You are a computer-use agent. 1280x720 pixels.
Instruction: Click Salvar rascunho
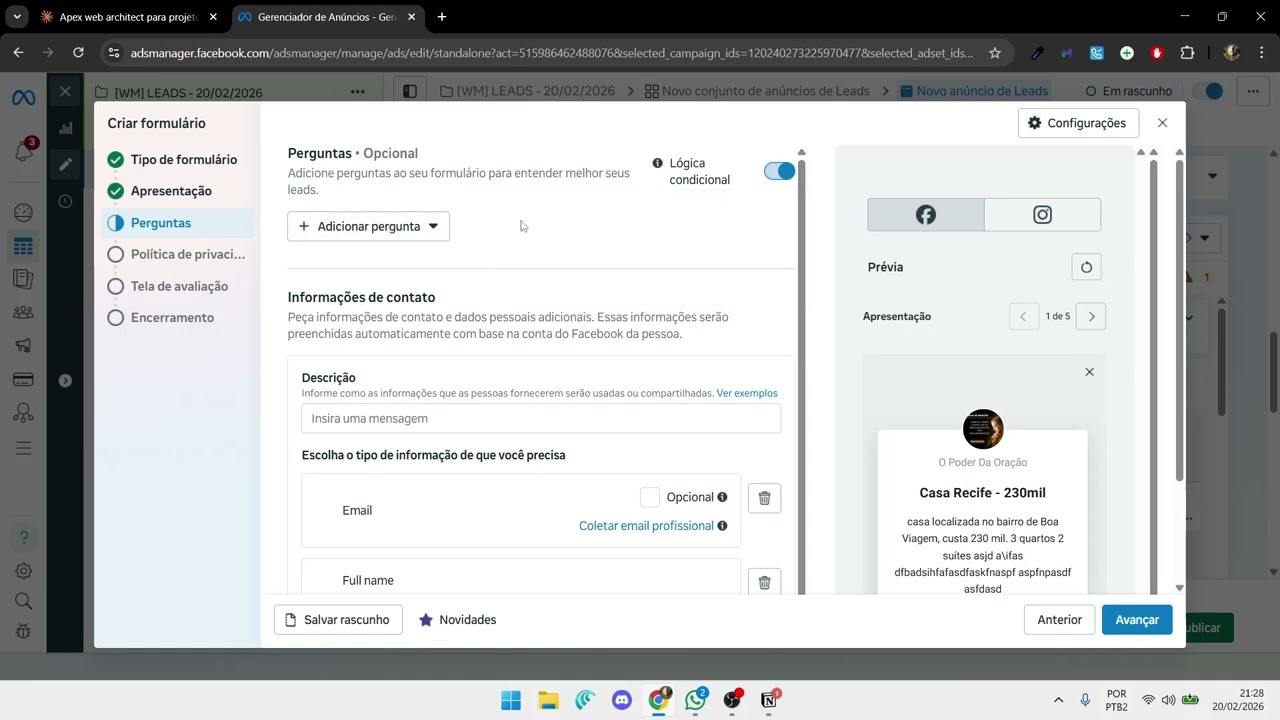click(338, 620)
